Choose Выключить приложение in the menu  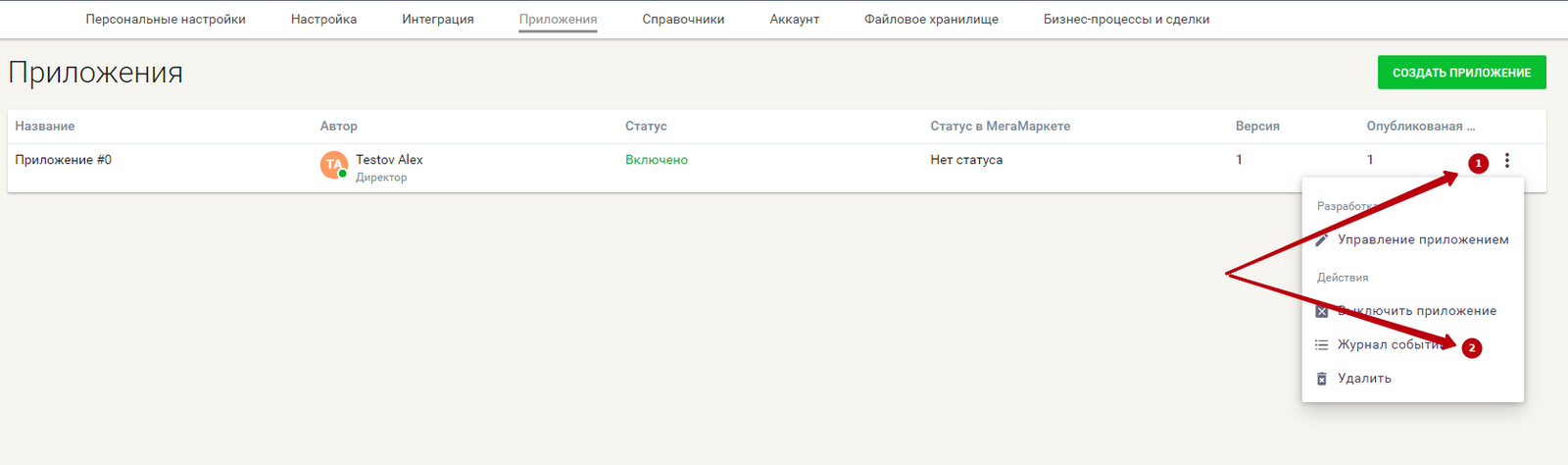1416,311
